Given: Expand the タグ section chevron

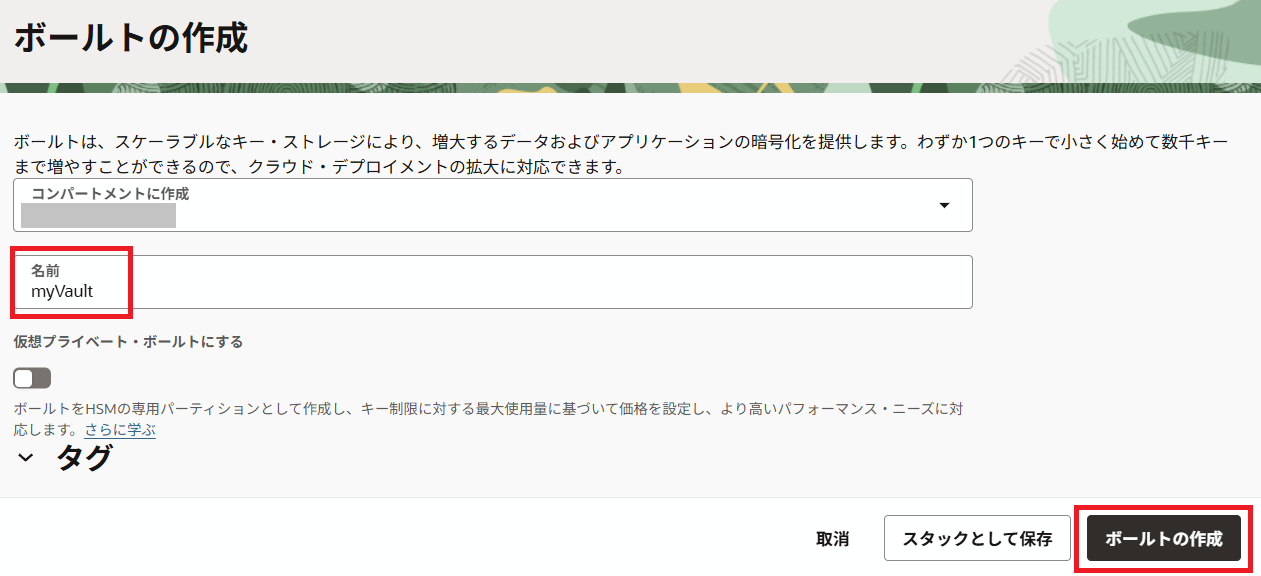Looking at the screenshot, I should [26, 459].
